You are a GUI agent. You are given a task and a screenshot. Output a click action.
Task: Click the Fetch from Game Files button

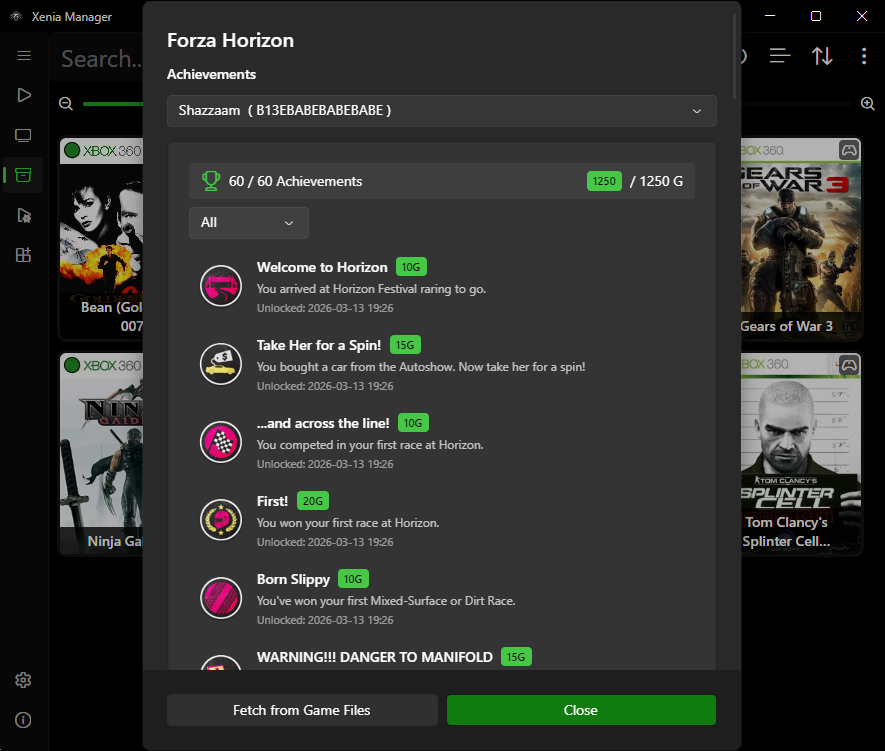(x=302, y=710)
